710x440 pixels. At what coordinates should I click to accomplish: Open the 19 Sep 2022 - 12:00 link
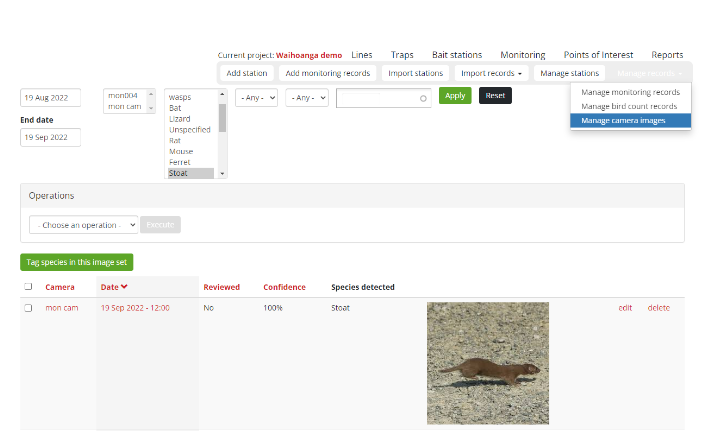(135, 308)
